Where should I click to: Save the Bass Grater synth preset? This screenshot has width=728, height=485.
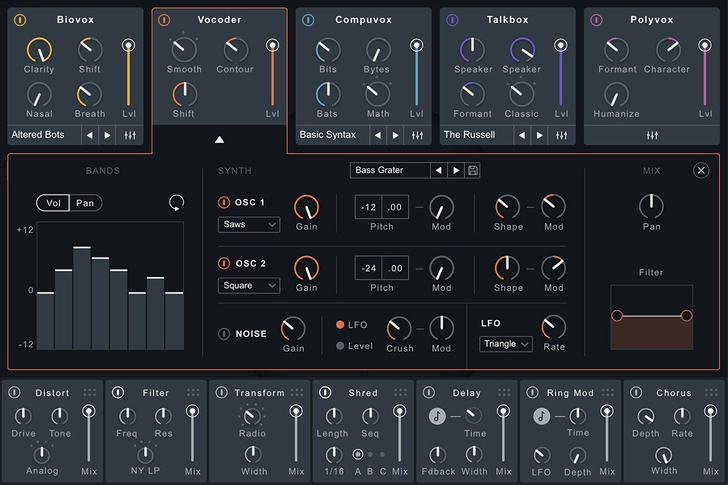pos(473,171)
